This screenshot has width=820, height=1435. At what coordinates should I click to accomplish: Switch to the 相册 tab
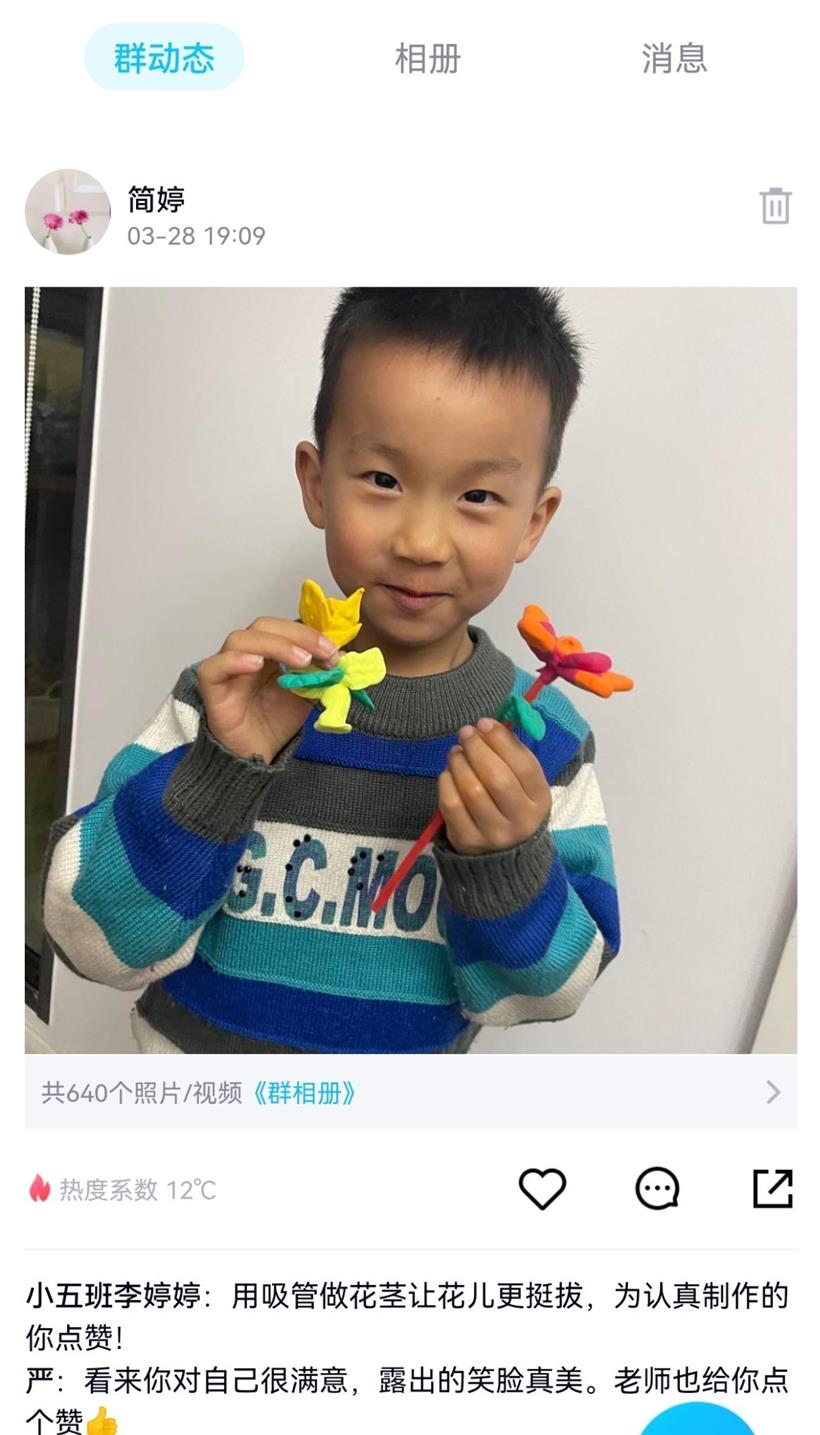[x=427, y=58]
